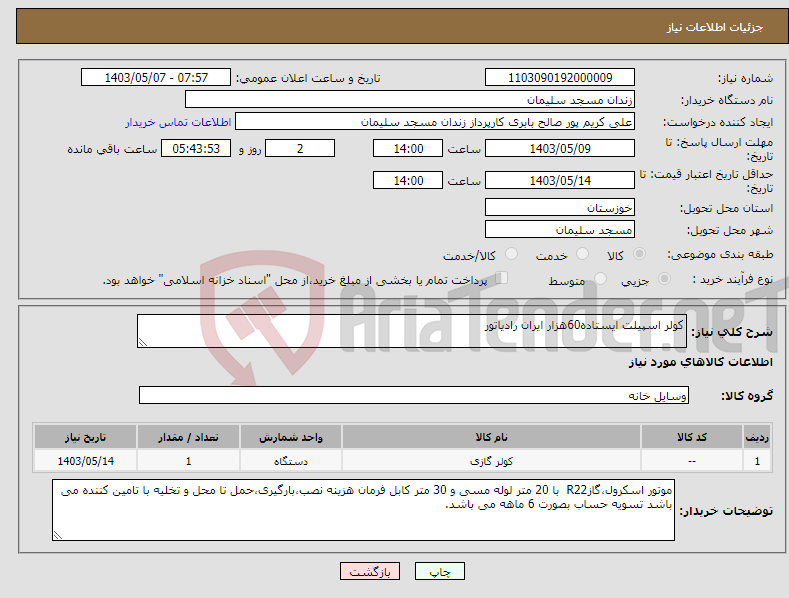The image size is (789, 598).
Task: Click the چاپ print button
Action: tap(440, 571)
